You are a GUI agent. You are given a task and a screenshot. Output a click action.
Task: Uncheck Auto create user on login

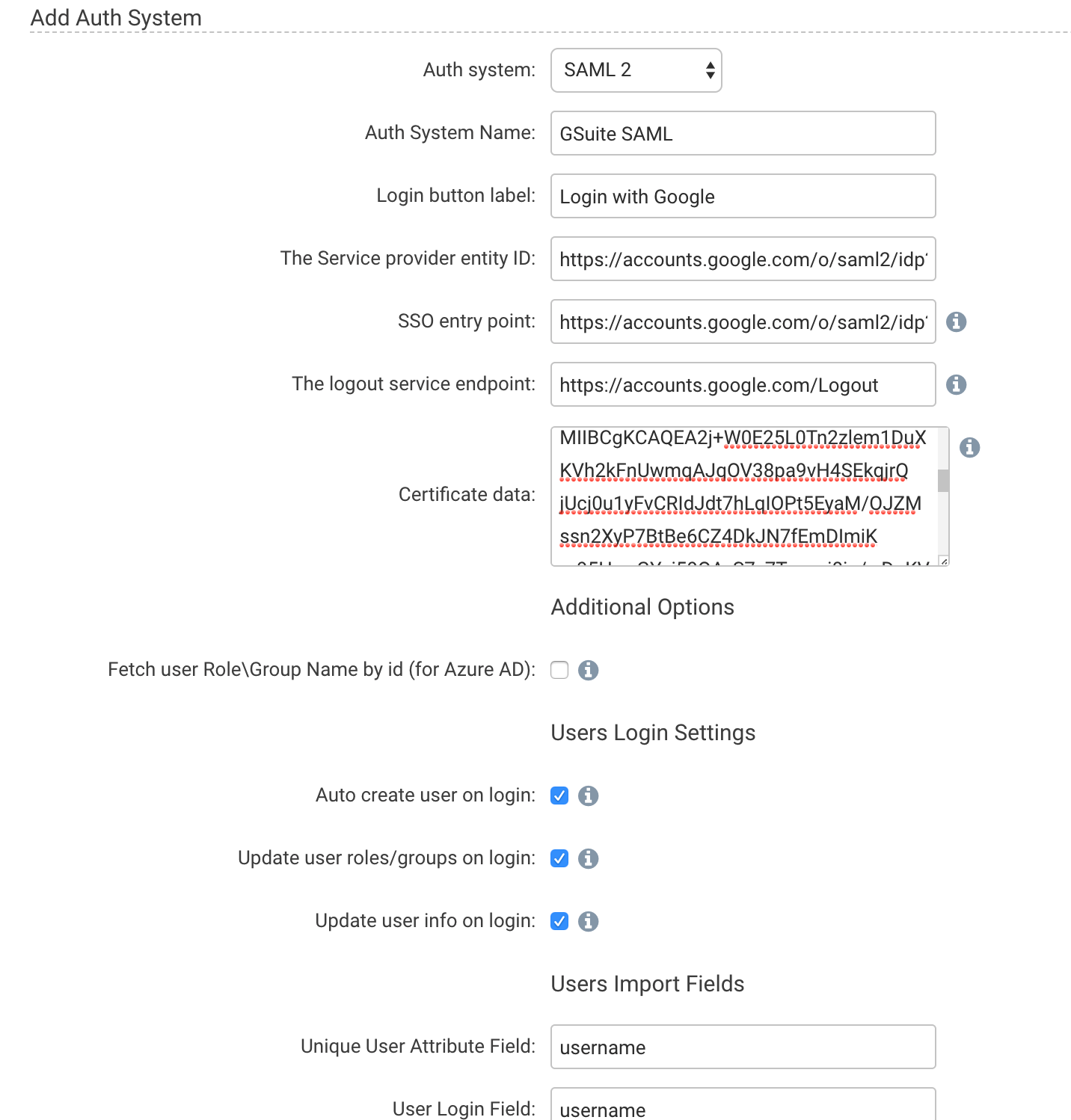tap(559, 796)
